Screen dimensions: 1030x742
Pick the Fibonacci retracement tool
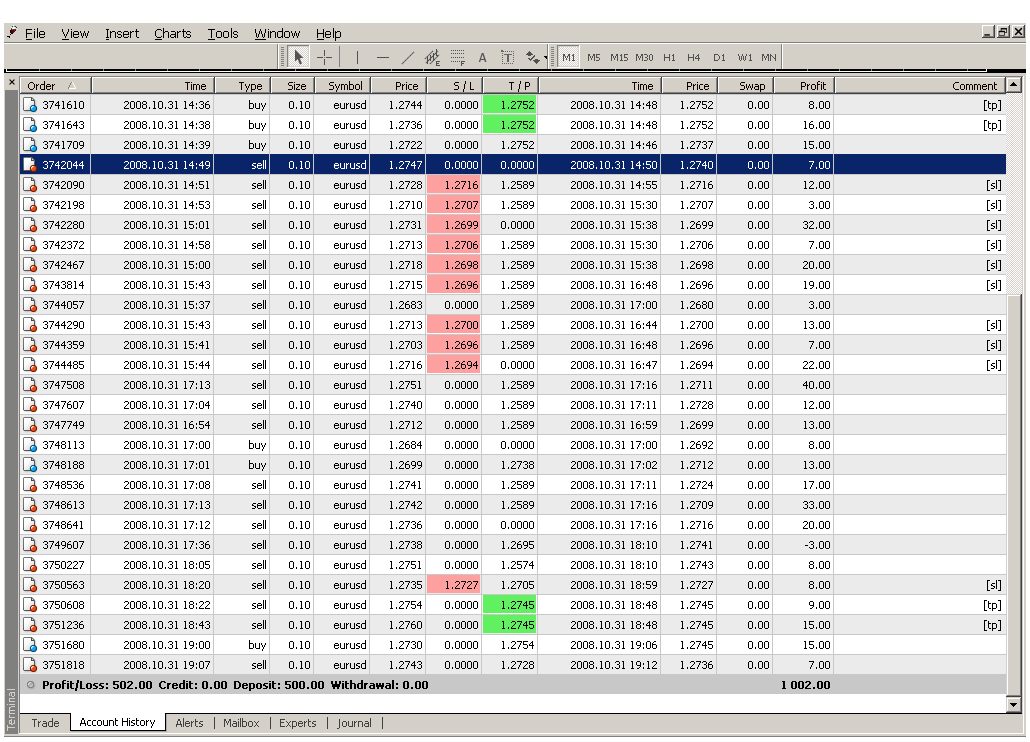coord(458,58)
